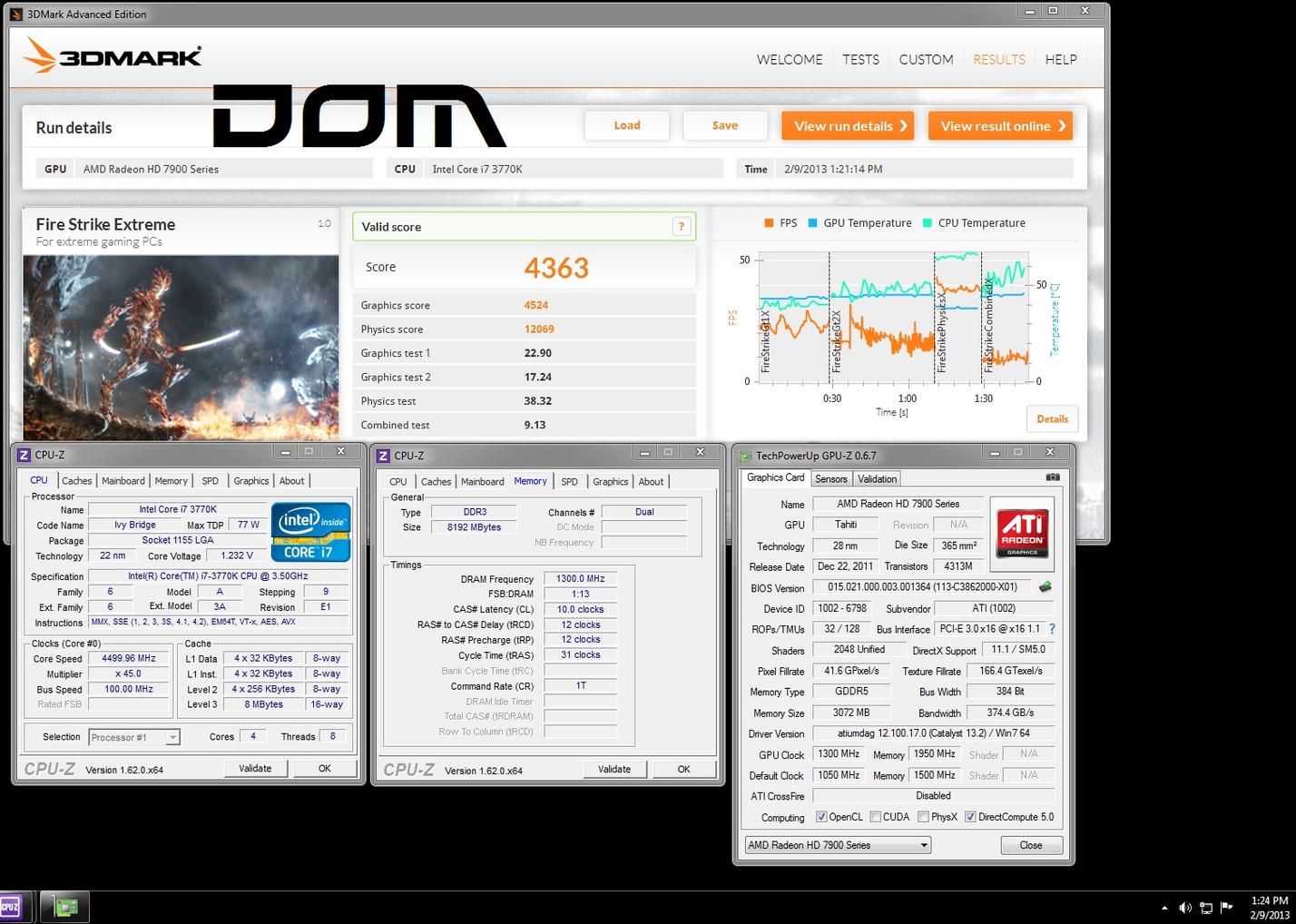Click the BIOS save icon in GPU-Z
This screenshot has width=1296, height=924.
coord(1046,587)
